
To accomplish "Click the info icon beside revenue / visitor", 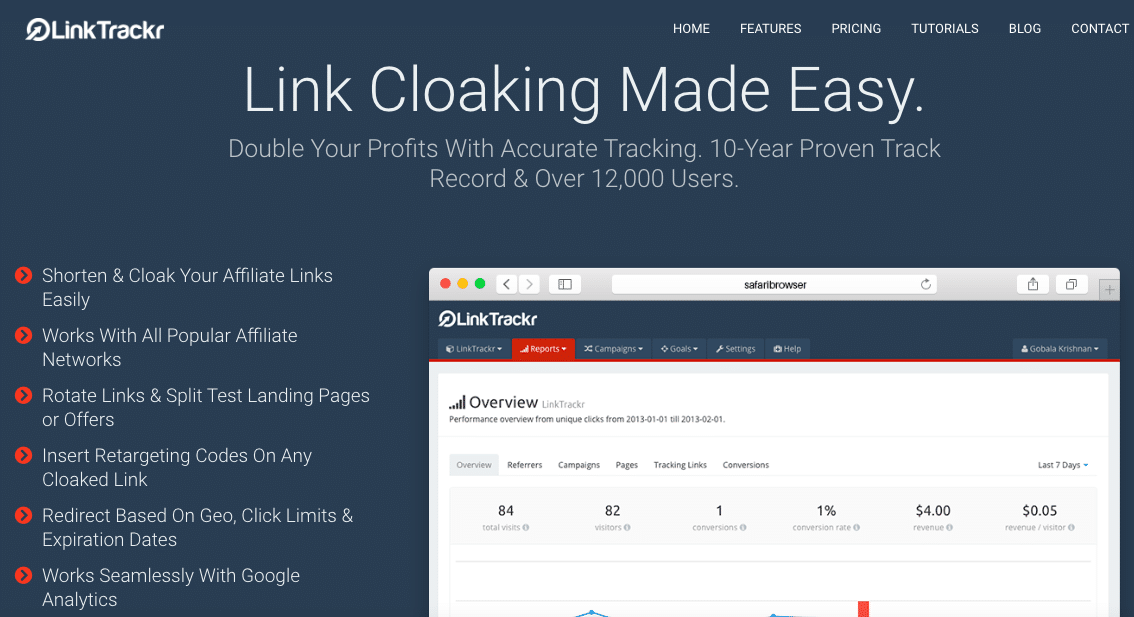I will 1071,528.
